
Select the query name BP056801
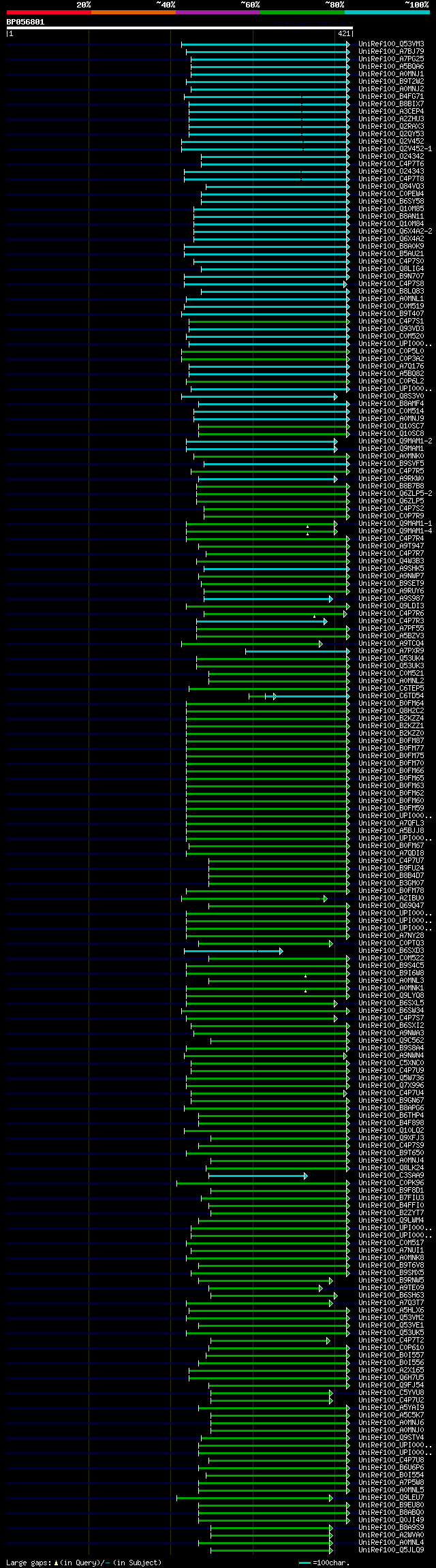[x=26, y=22]
